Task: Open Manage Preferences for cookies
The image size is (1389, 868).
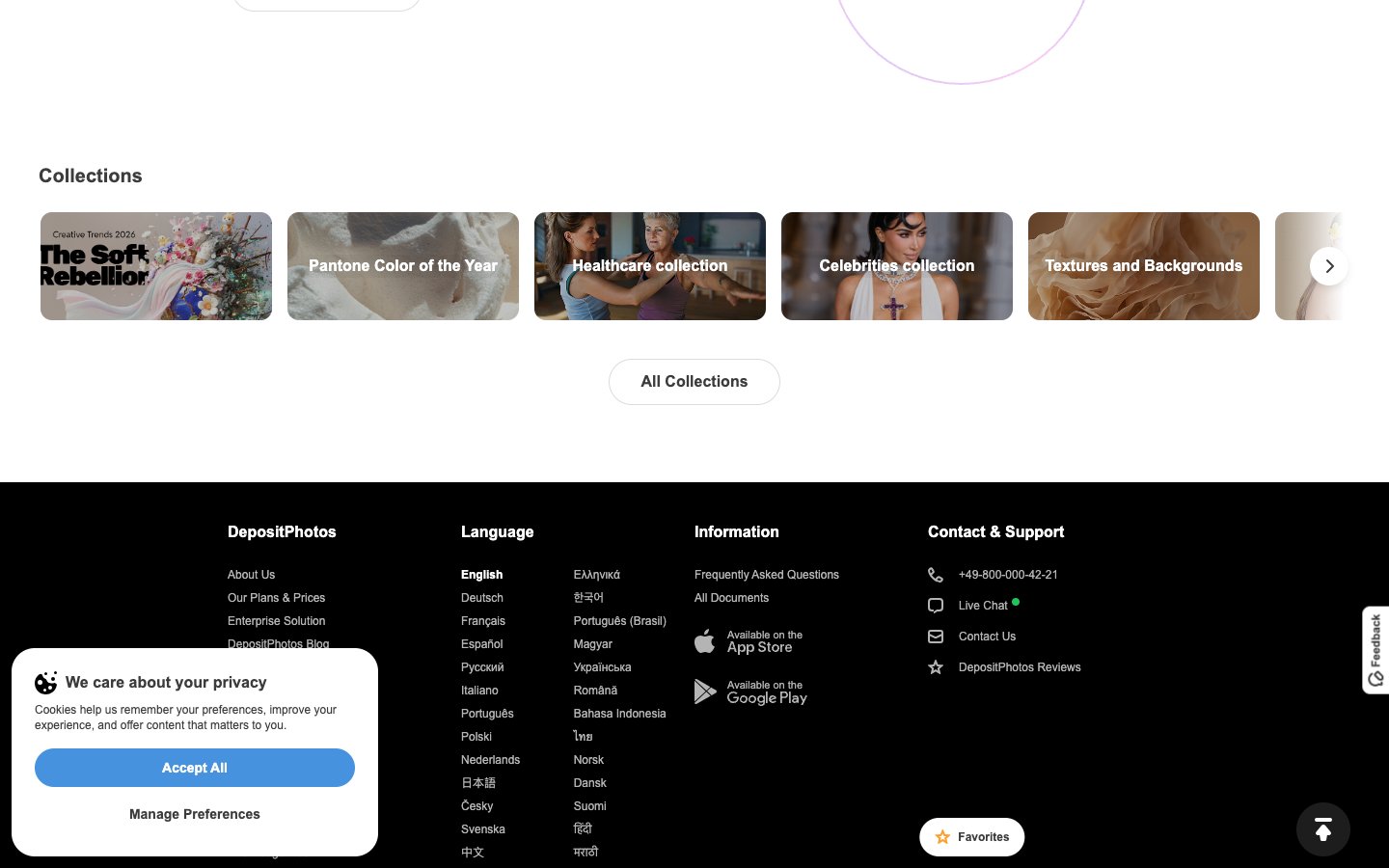Action: [195, 814]
